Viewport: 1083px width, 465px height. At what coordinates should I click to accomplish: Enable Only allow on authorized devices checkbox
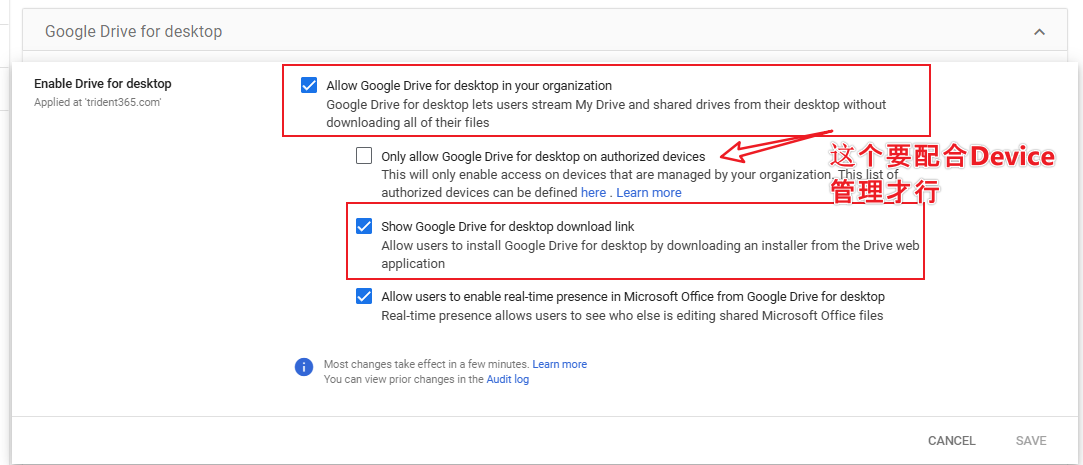pos(364,156)
